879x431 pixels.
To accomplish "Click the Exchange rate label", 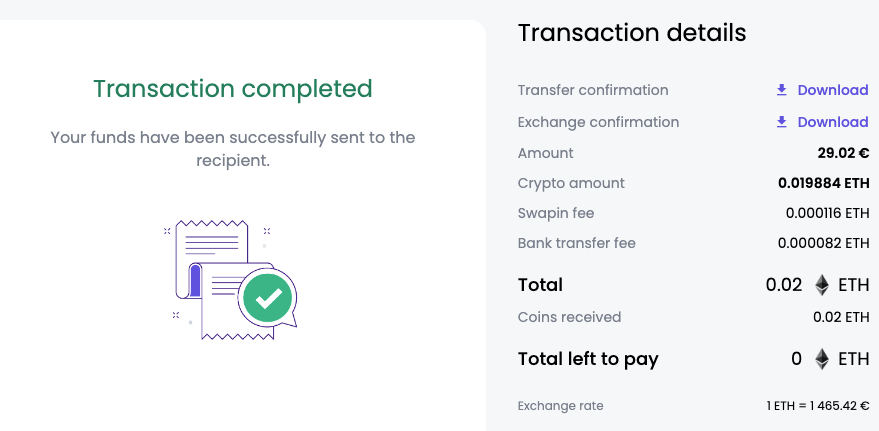I will [x=561, y=406].
